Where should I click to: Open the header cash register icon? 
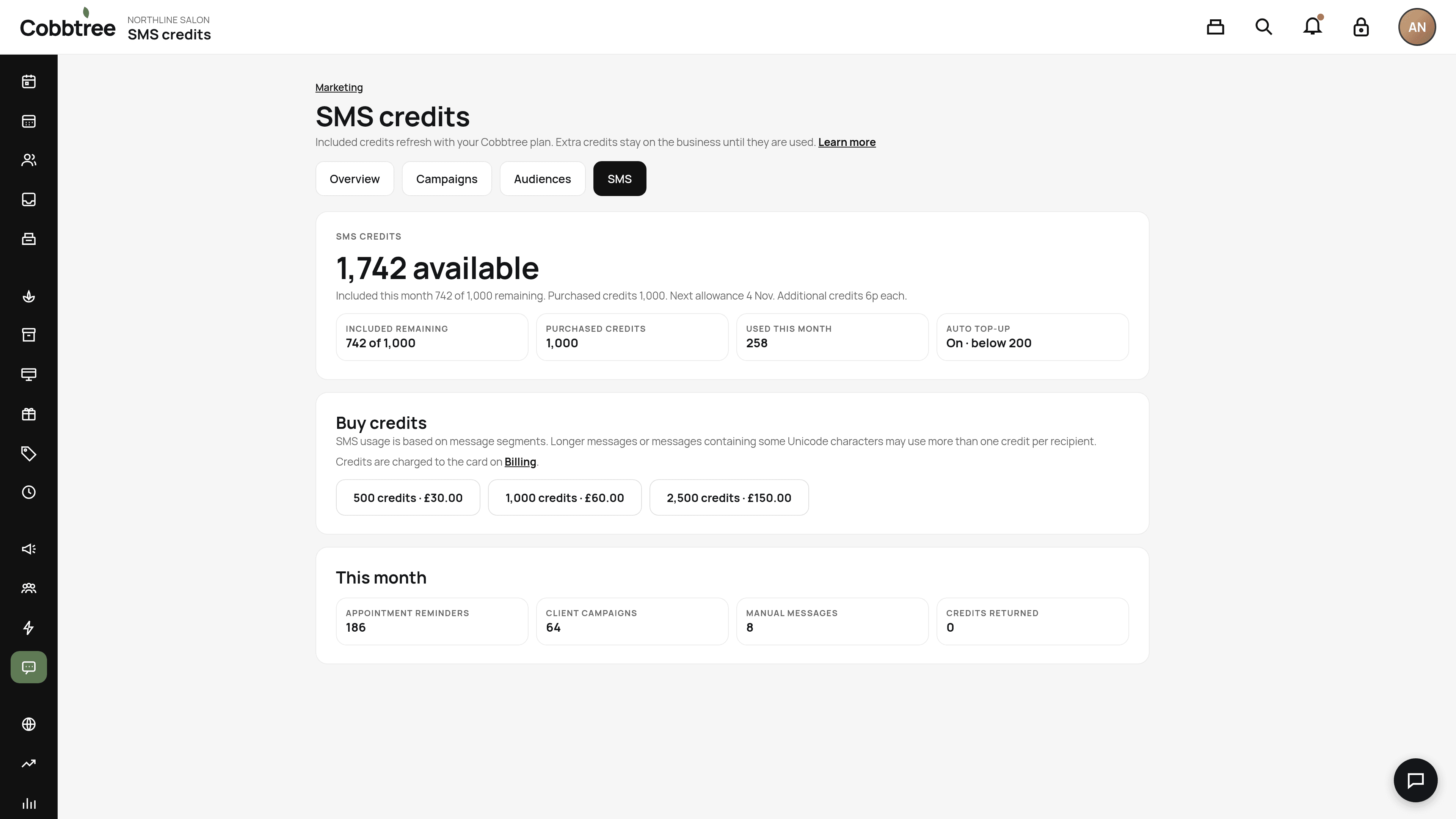[x=1215, y=27]
